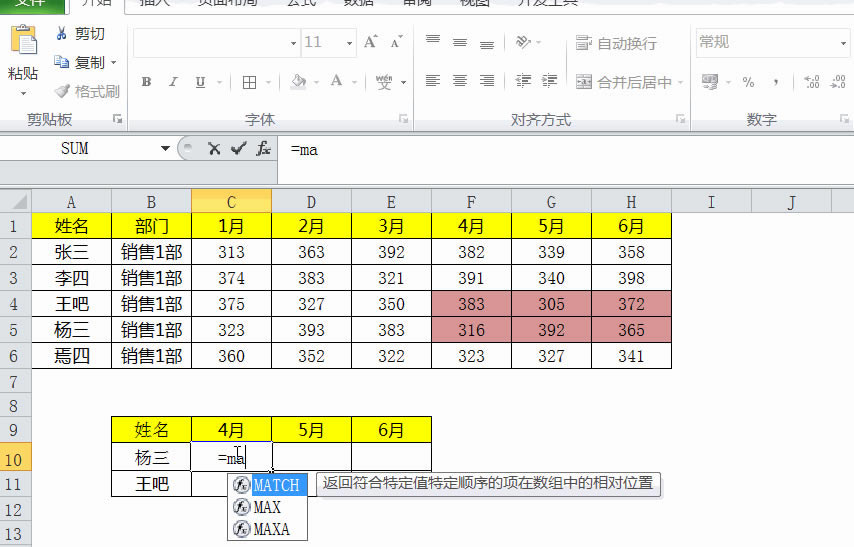Click the decrease indent icon

(523, 81)
